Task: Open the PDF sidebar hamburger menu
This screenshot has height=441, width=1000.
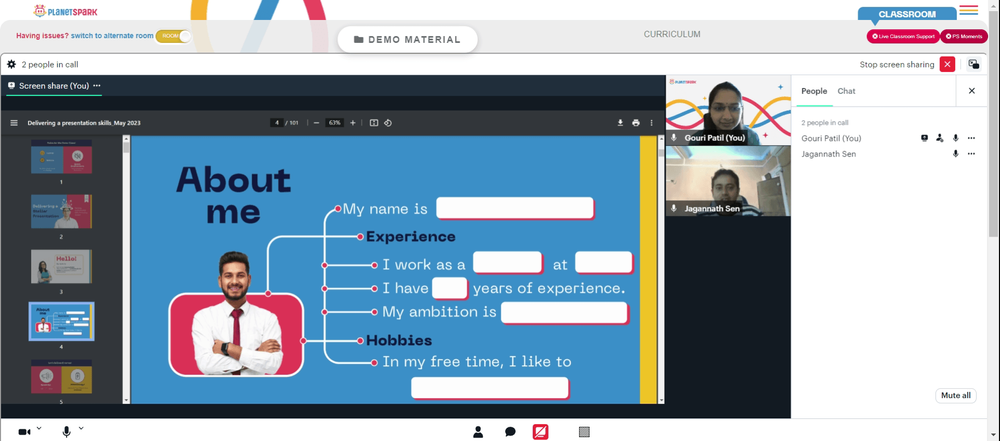Action: click(14, 123)
